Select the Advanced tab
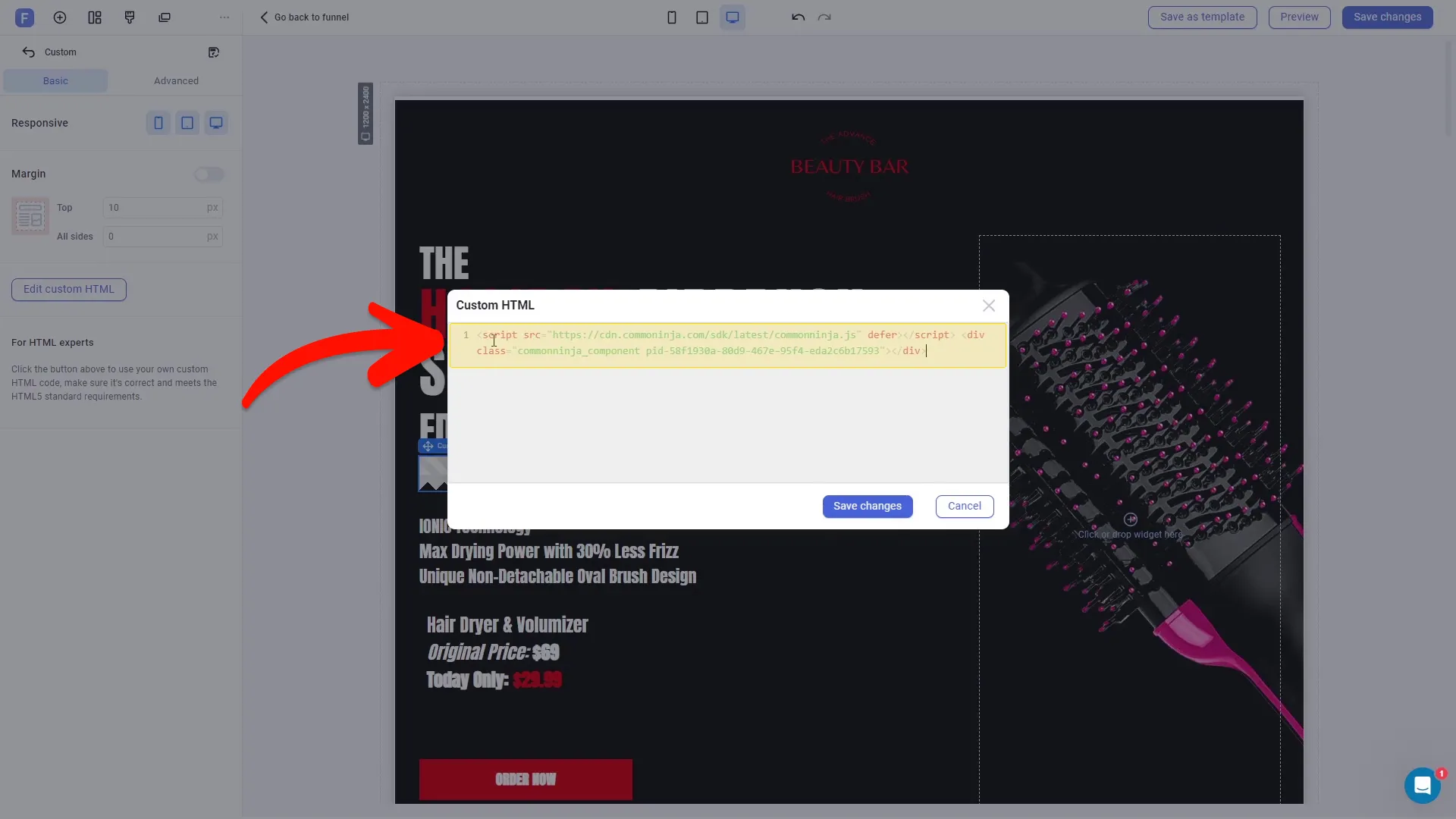Viewport: 1456px width, 819px height. coord(176,81)
